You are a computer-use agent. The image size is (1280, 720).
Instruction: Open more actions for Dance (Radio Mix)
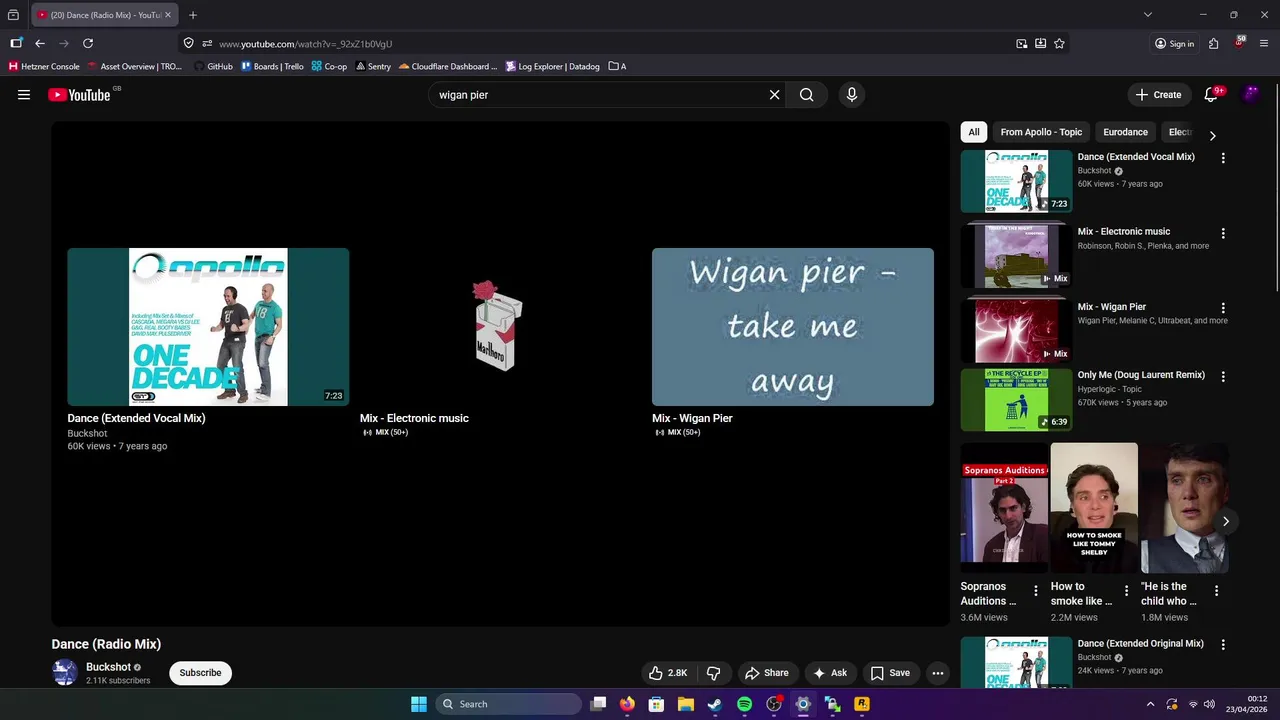click(938, 673)
